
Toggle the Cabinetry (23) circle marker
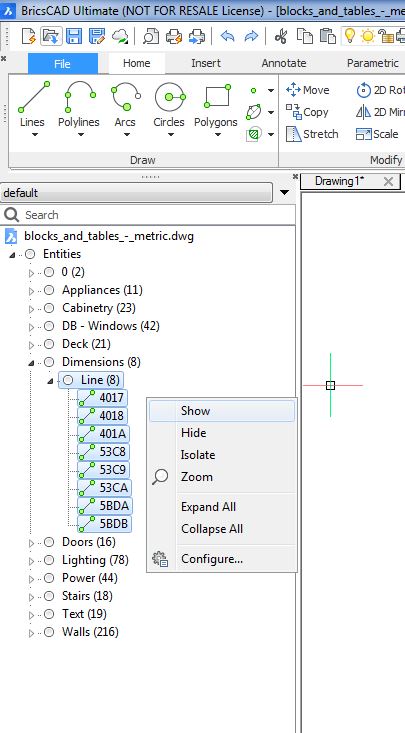click(49, 309)
